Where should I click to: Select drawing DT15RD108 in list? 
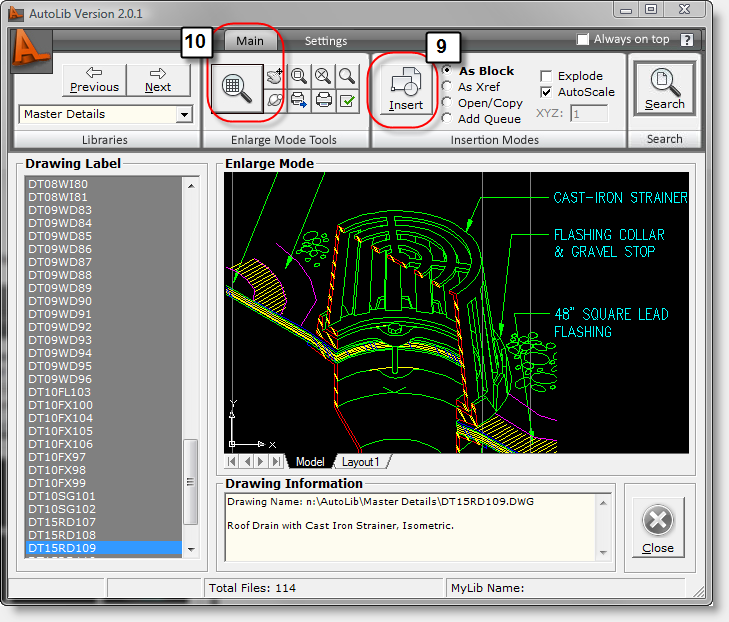(105, 536)
